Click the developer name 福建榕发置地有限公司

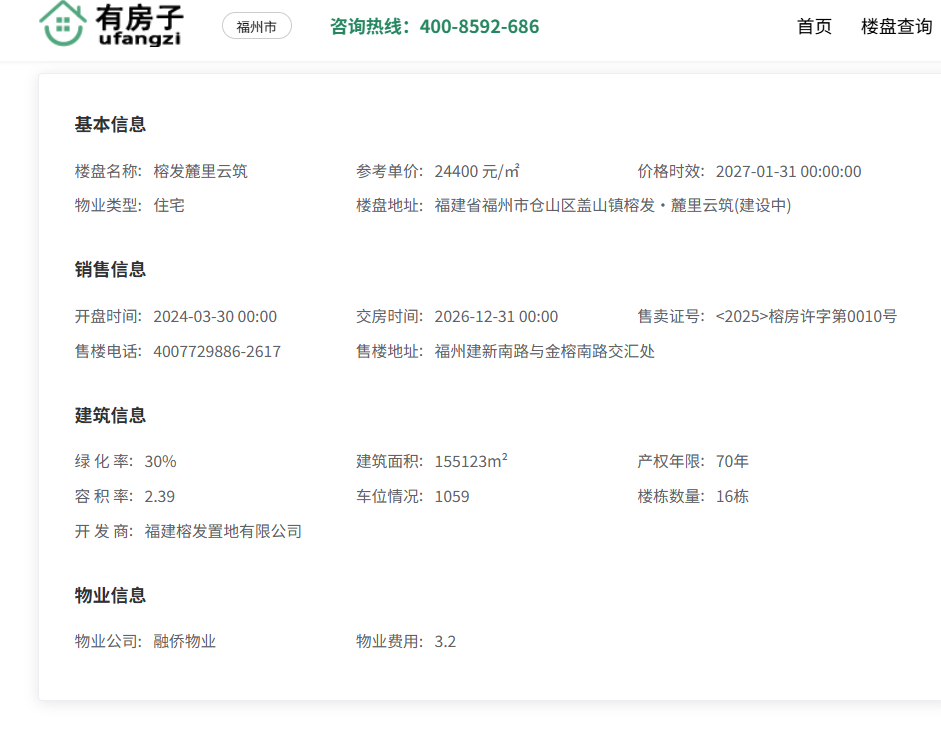click(x=223, y=532)
